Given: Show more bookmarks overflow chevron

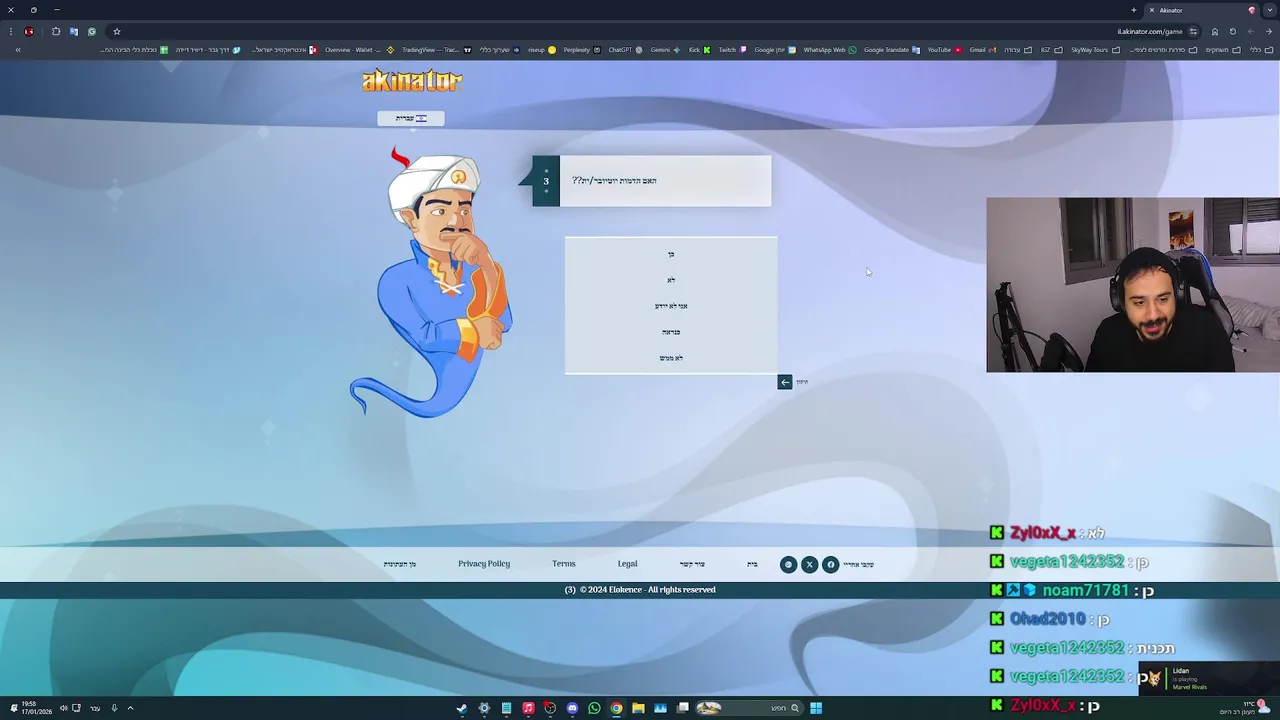Looking at the screenshot, I should [18, 49].
